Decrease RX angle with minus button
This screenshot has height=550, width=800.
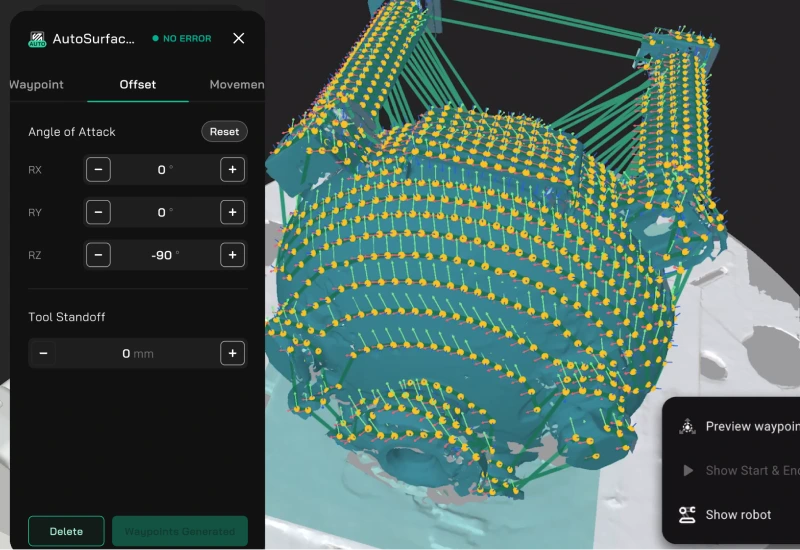(x=98, y=169)
